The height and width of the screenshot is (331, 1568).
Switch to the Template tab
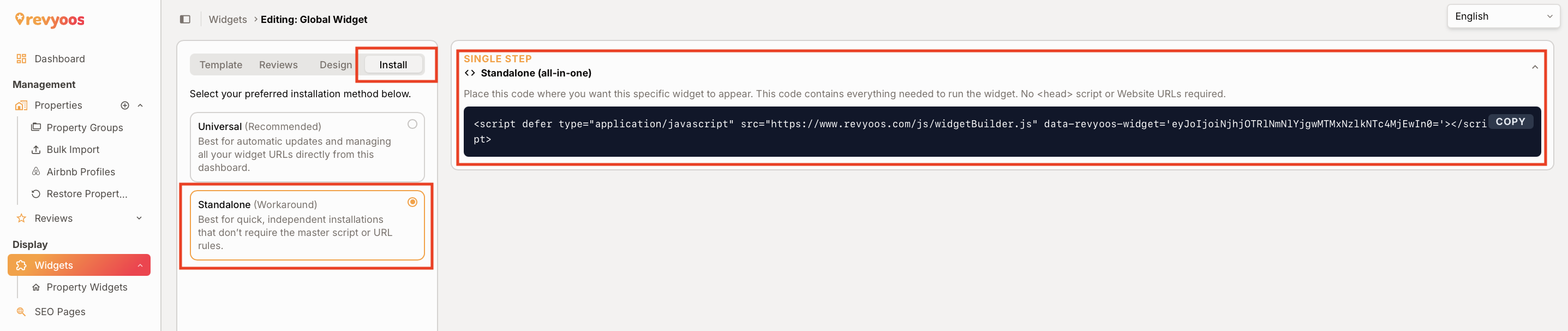221,65
